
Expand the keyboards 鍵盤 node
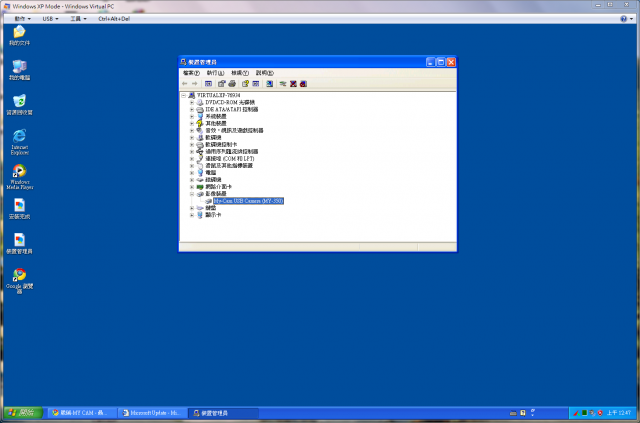pos(192,208)
